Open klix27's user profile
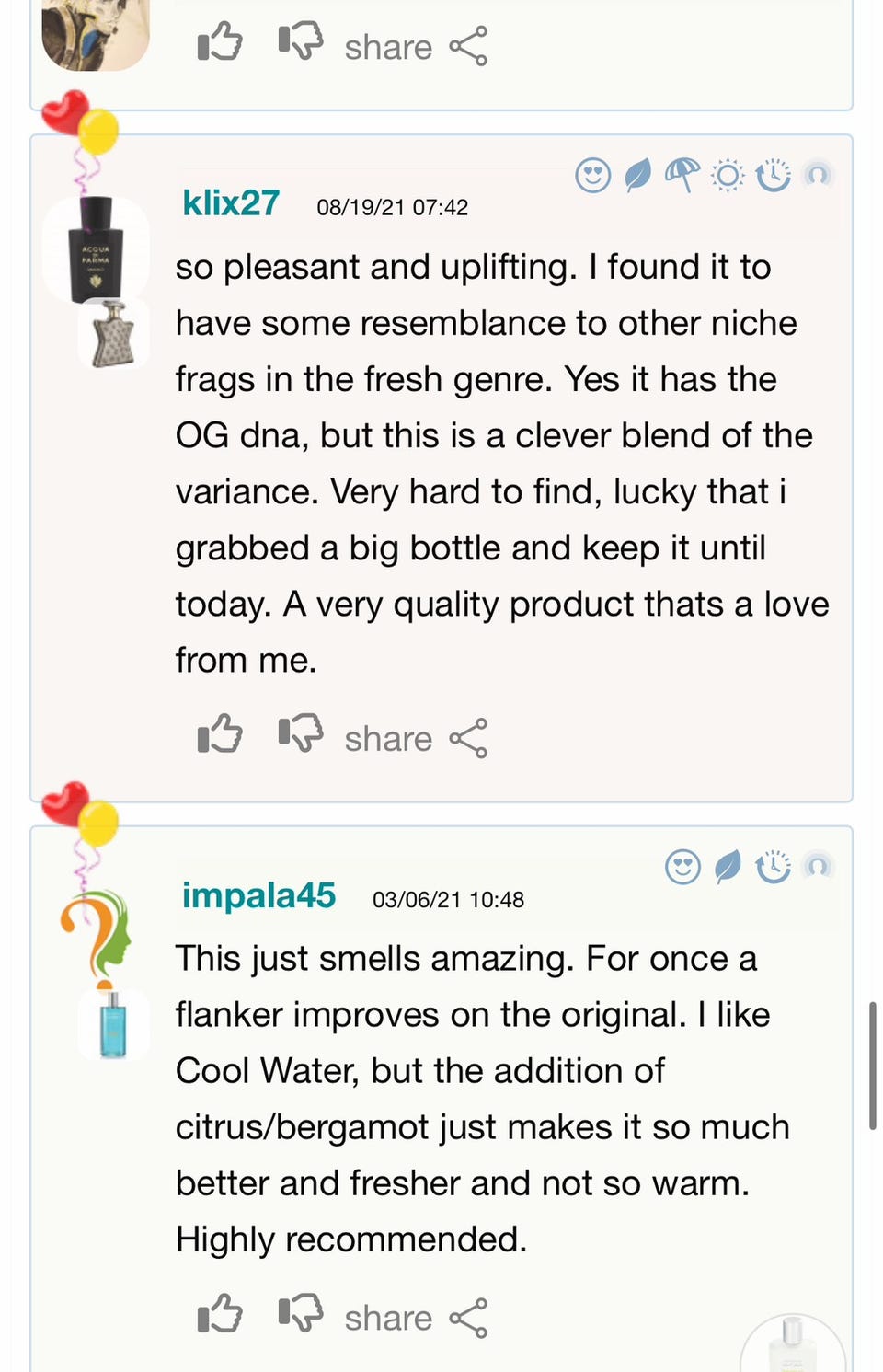Viewport: 883px width, 1372px height. pyautogui.click(x=231, y=203)
